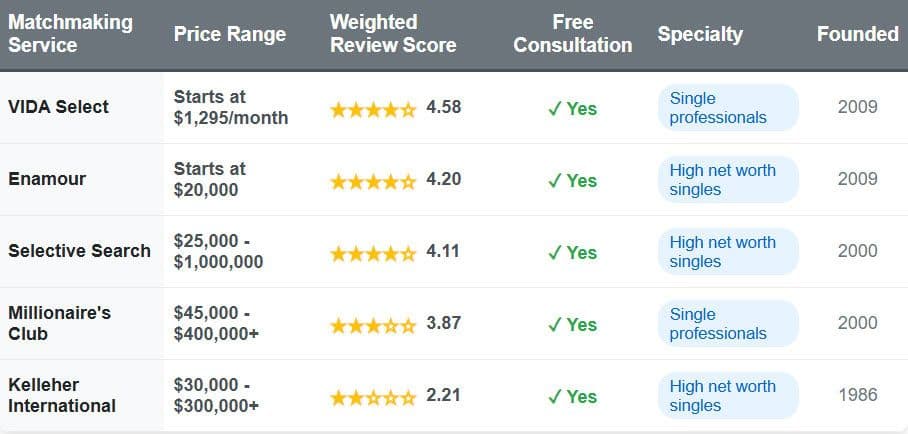Open the Selective Search service name
Image resolution: width=908 pixels, height=434 pixels.
tap(79, 251)
